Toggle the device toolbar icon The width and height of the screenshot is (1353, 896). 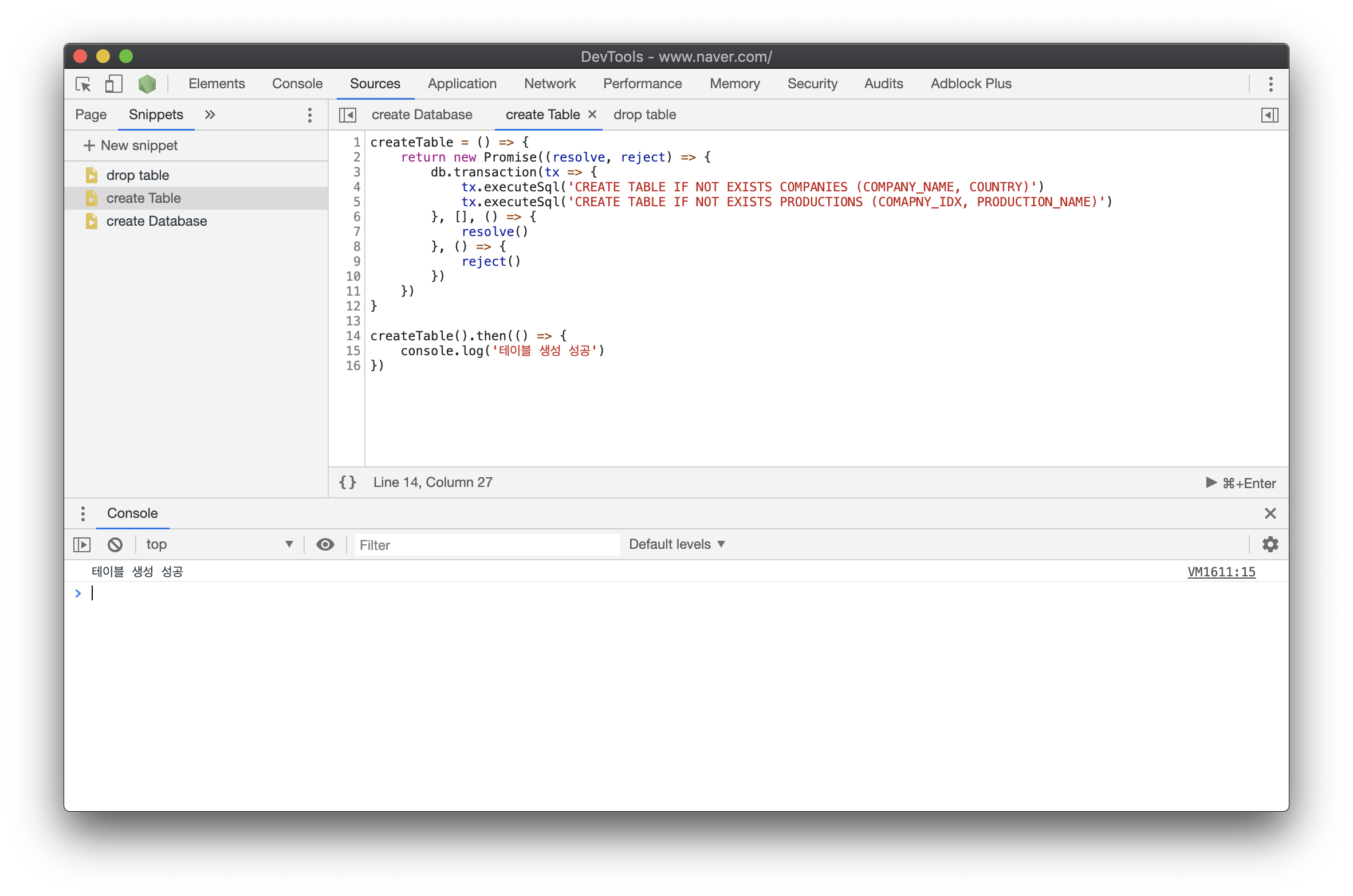(x=113, y=84)
